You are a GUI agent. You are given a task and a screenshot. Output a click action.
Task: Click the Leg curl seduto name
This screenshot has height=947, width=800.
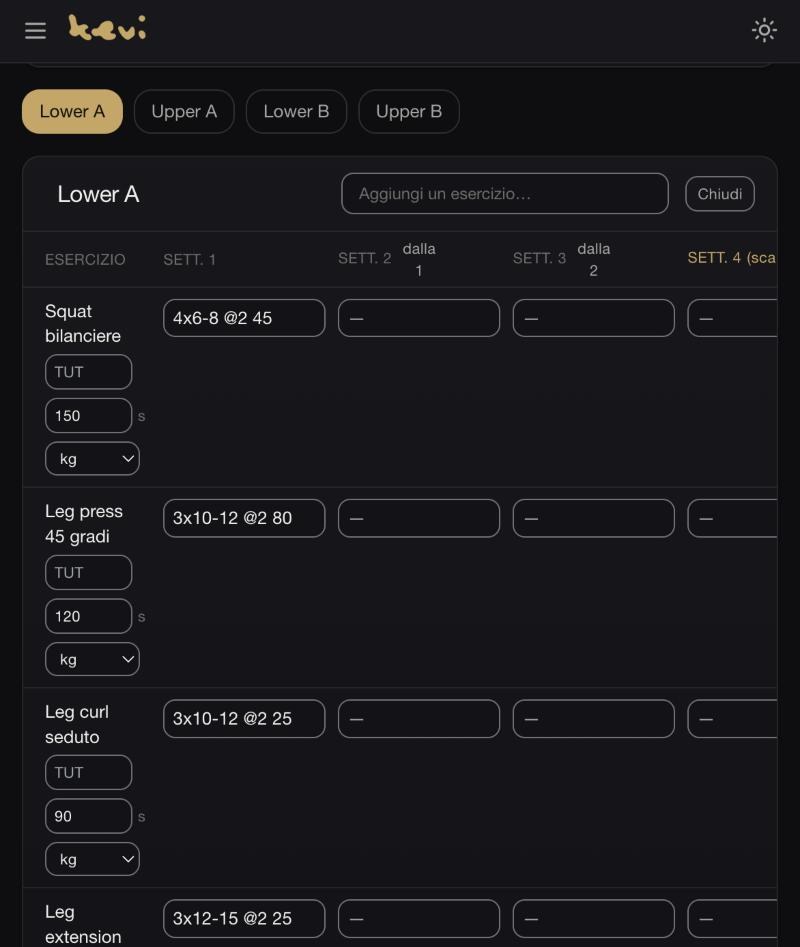coord(77,724)
